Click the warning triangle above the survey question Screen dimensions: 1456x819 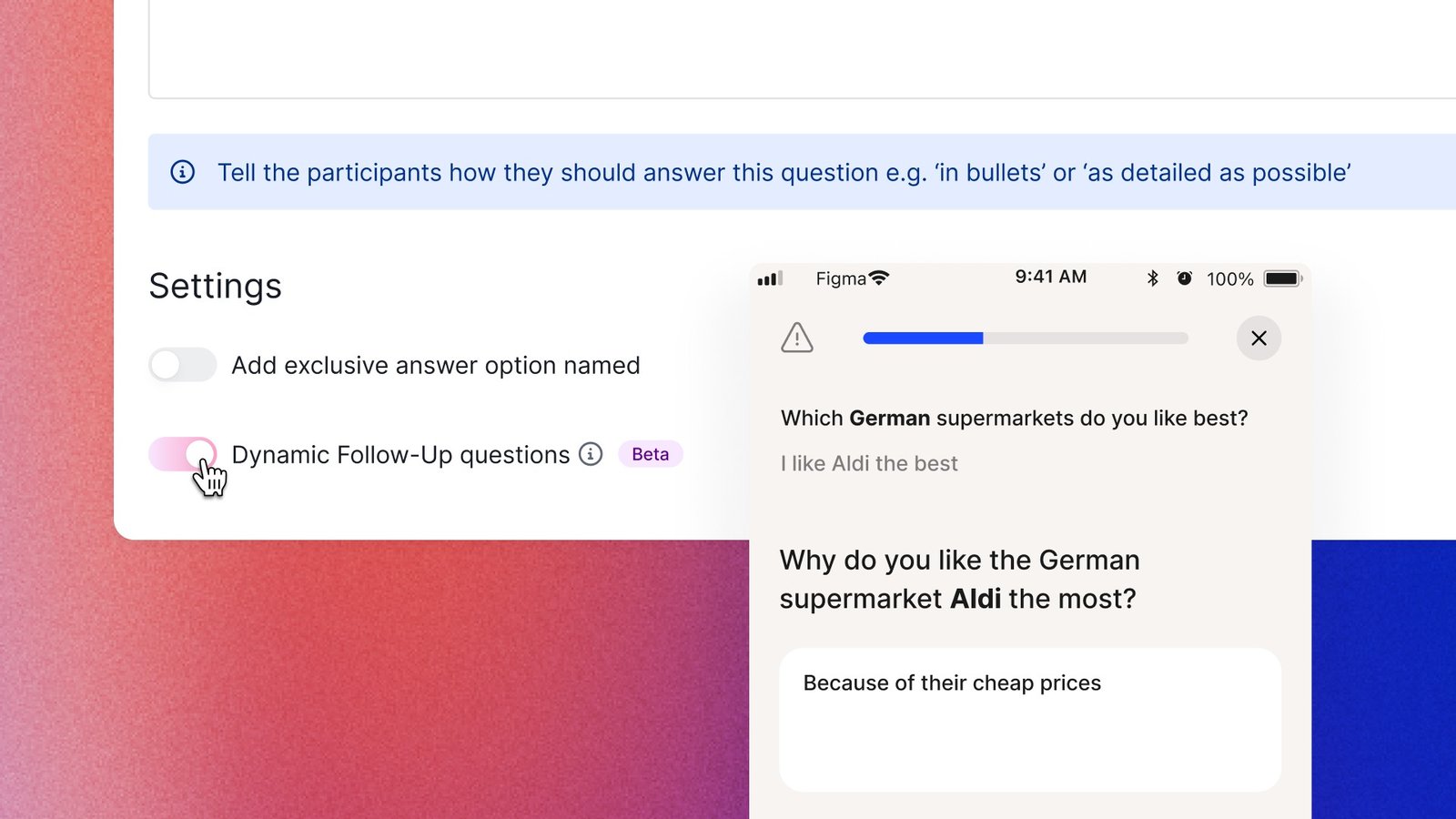(796, 338)
